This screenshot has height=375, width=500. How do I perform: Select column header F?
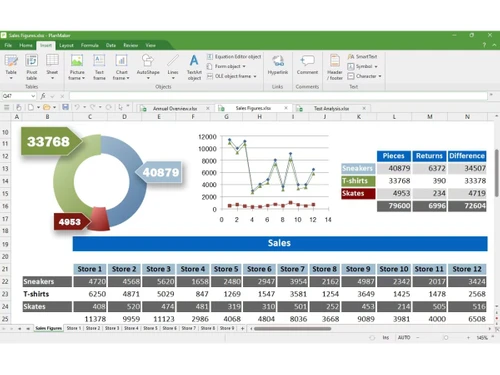point(193,117)
